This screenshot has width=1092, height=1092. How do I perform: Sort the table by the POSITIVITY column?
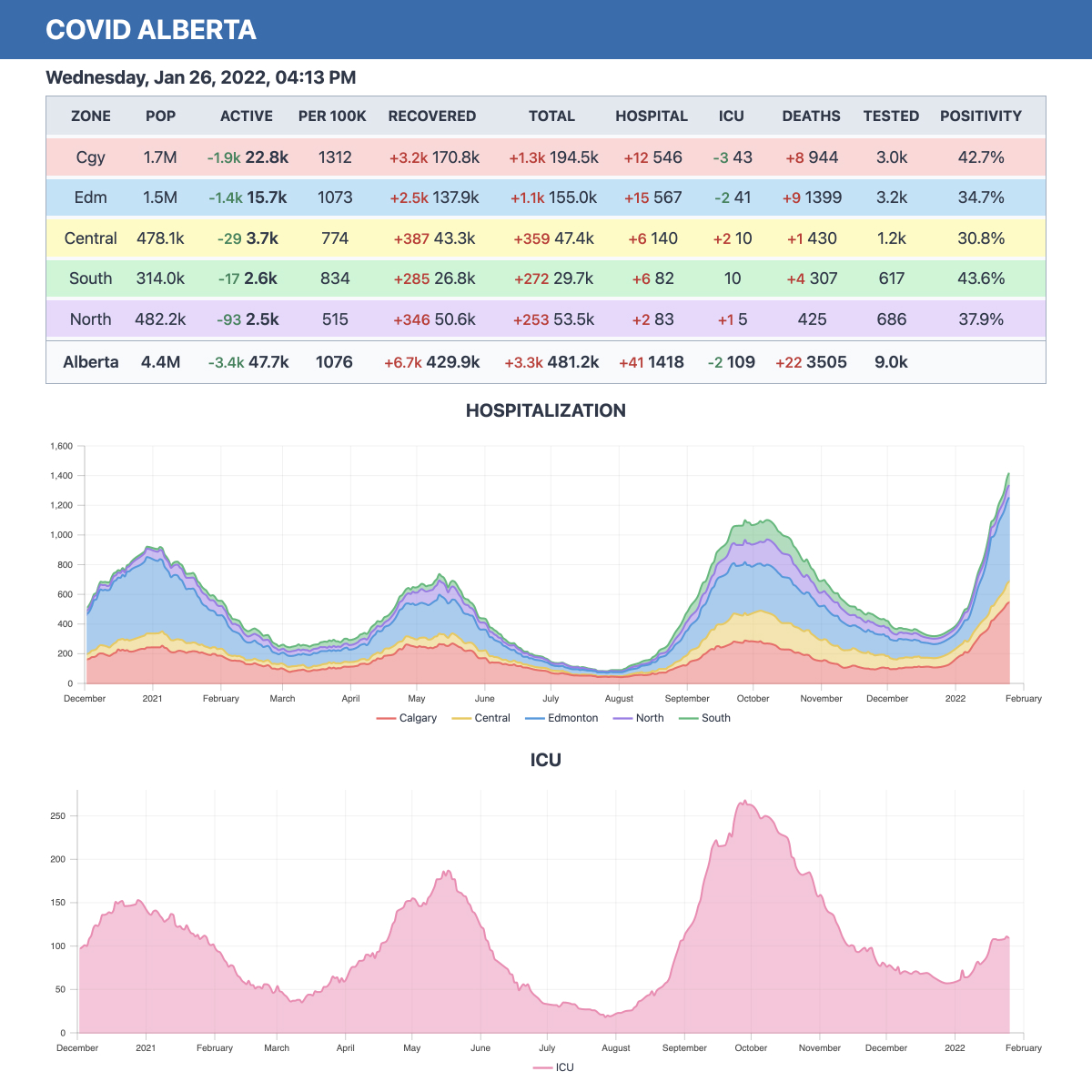(x=981, y=116)
